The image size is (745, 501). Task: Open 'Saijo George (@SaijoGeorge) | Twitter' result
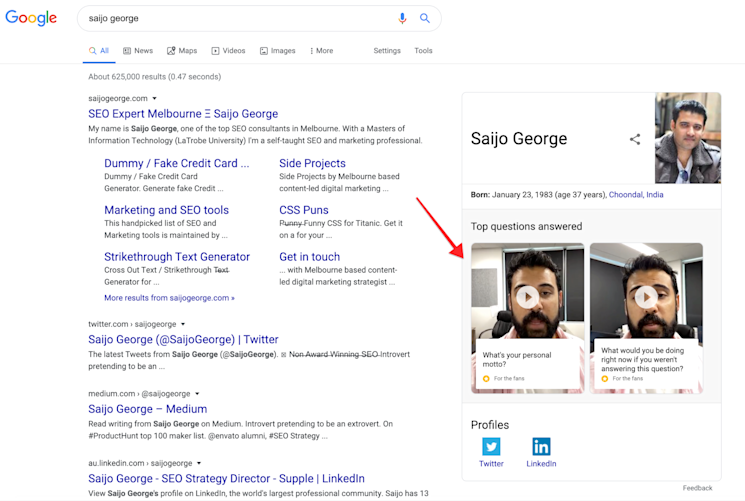tap(183, 339)
